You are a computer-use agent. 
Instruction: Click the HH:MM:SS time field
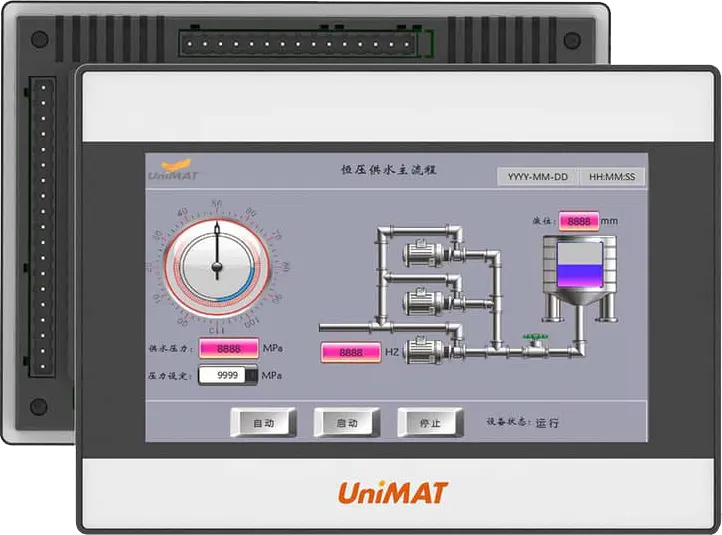(612, 177)
